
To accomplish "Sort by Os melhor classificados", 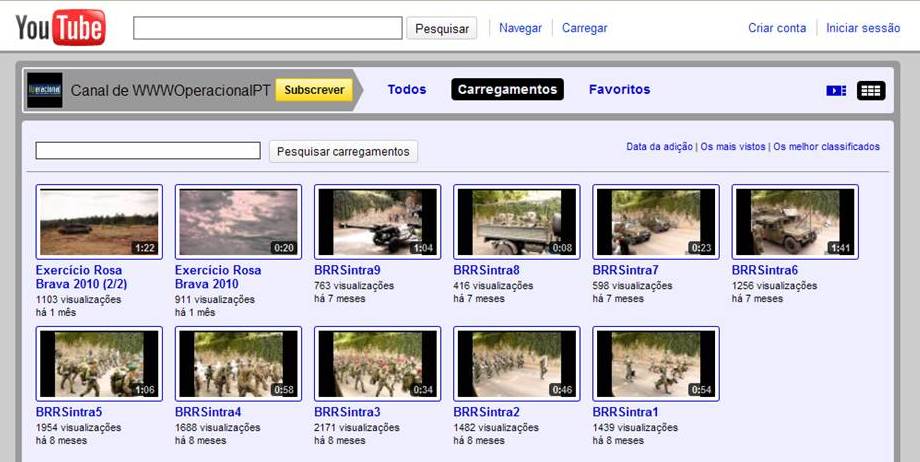I will pos(826,147).
